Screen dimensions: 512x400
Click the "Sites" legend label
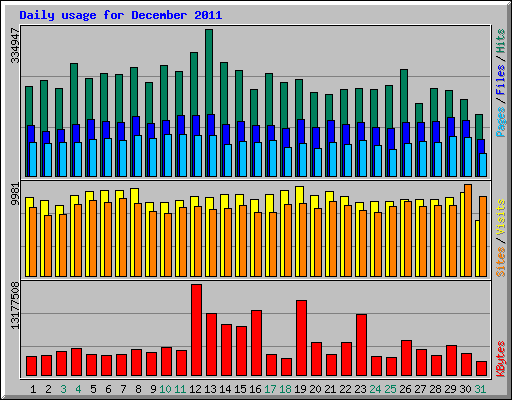tap(501, 262)
